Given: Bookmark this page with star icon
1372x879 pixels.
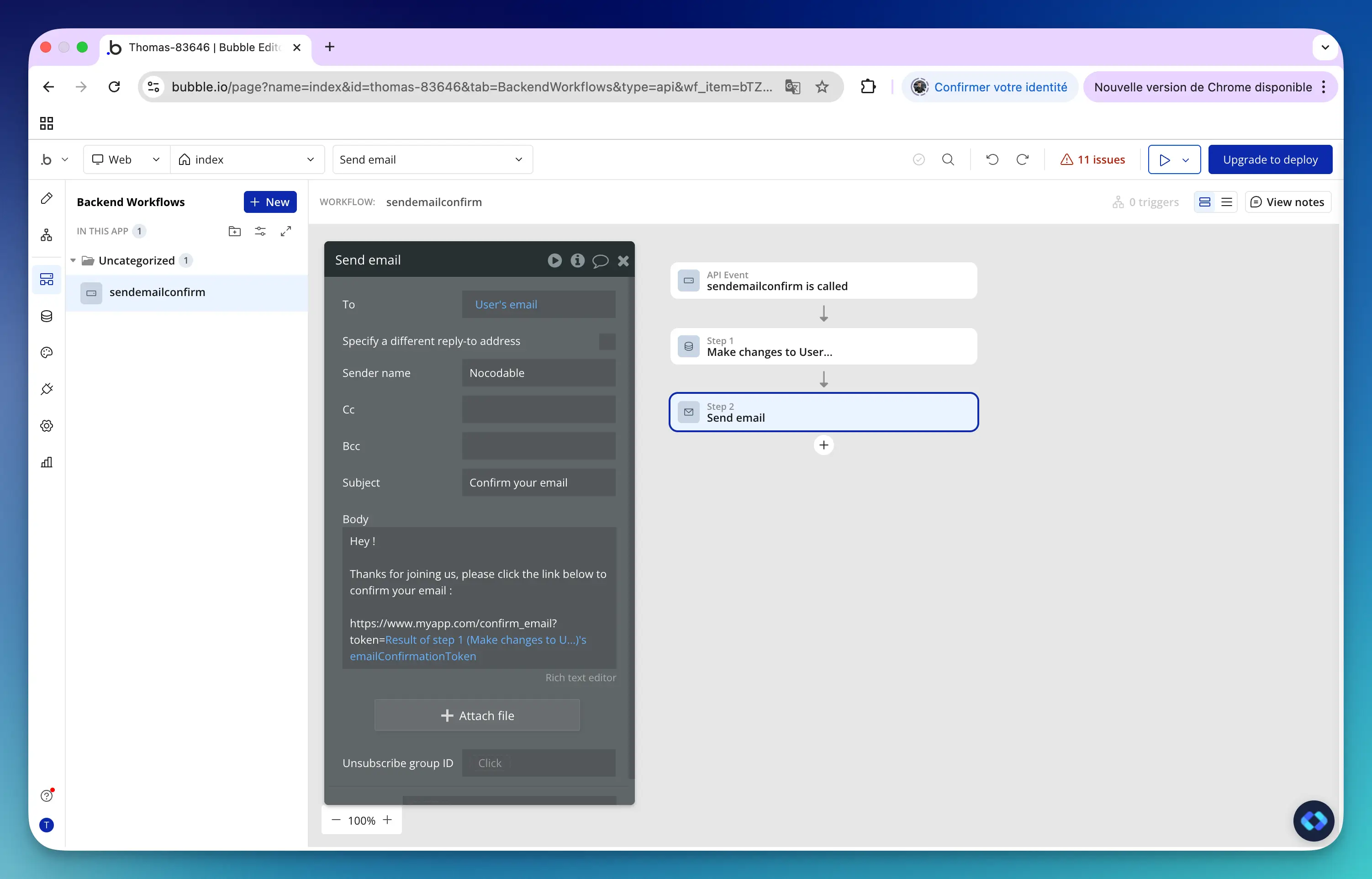Looking at the screenshot, I should click(822, 87).
